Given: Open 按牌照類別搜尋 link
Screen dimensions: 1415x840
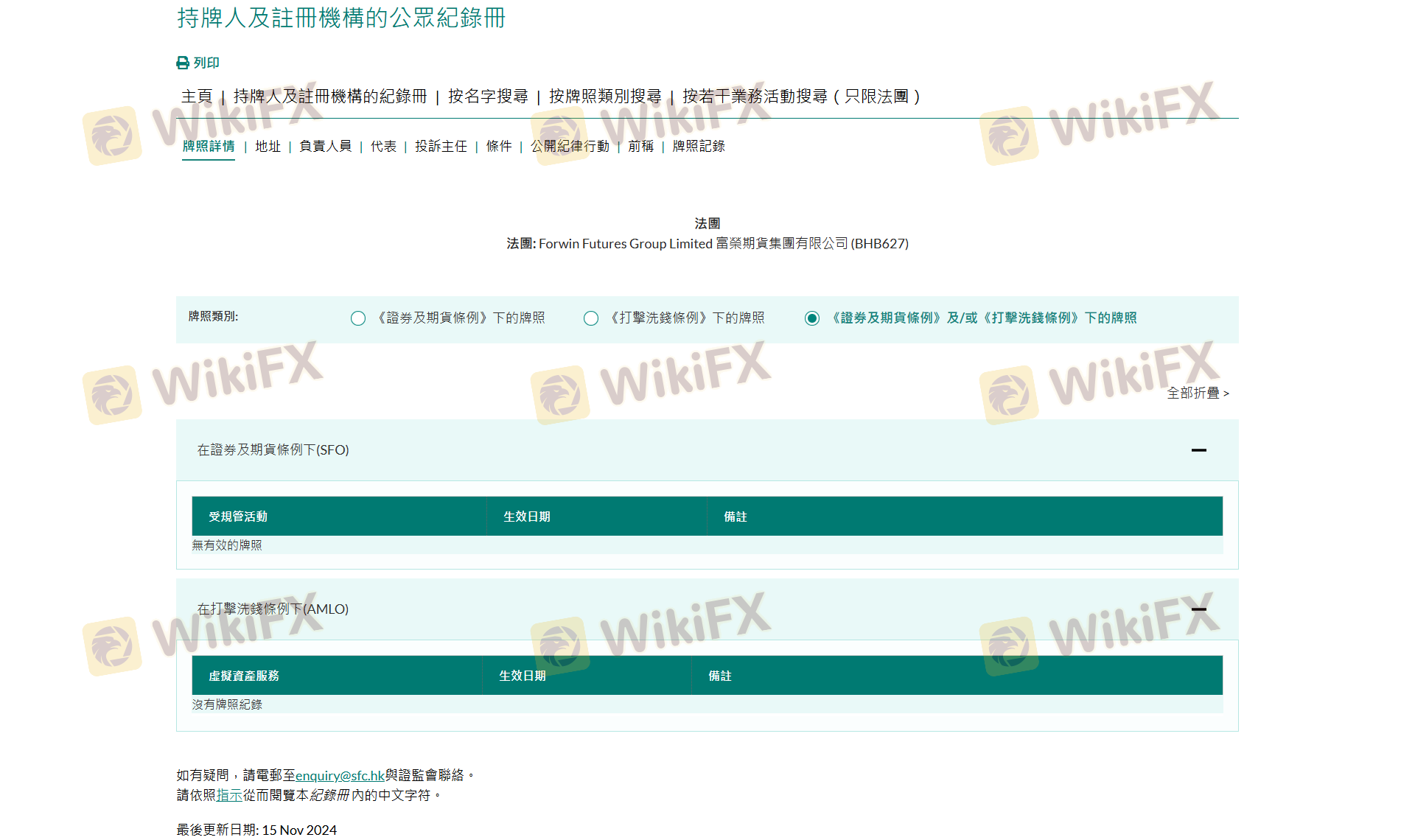Looking at the screenshot, I should click(x=605, y=97).
